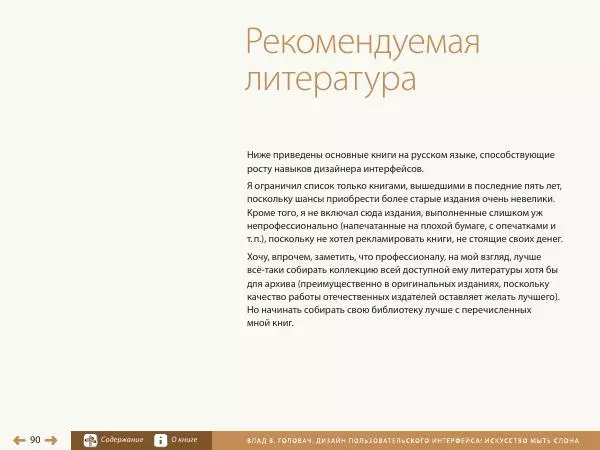This screenshot has height=450, width=600.
Task: Go to previous page with left arrow
Action: click(19, 440)
